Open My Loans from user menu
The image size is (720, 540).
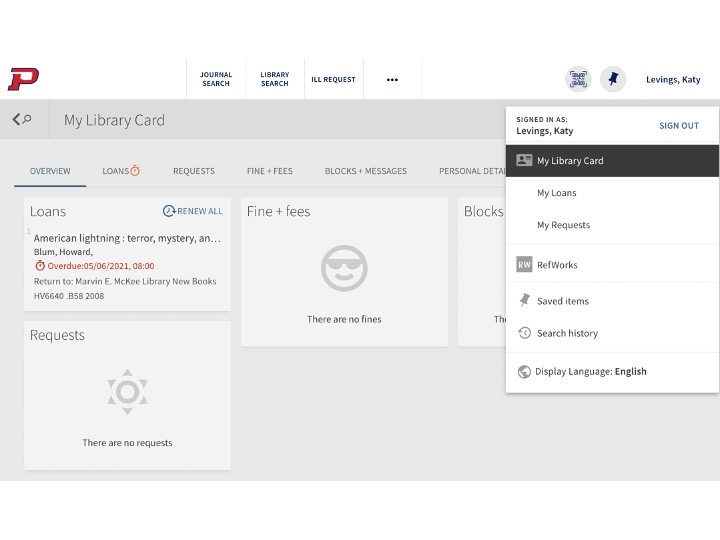point(556,193)
